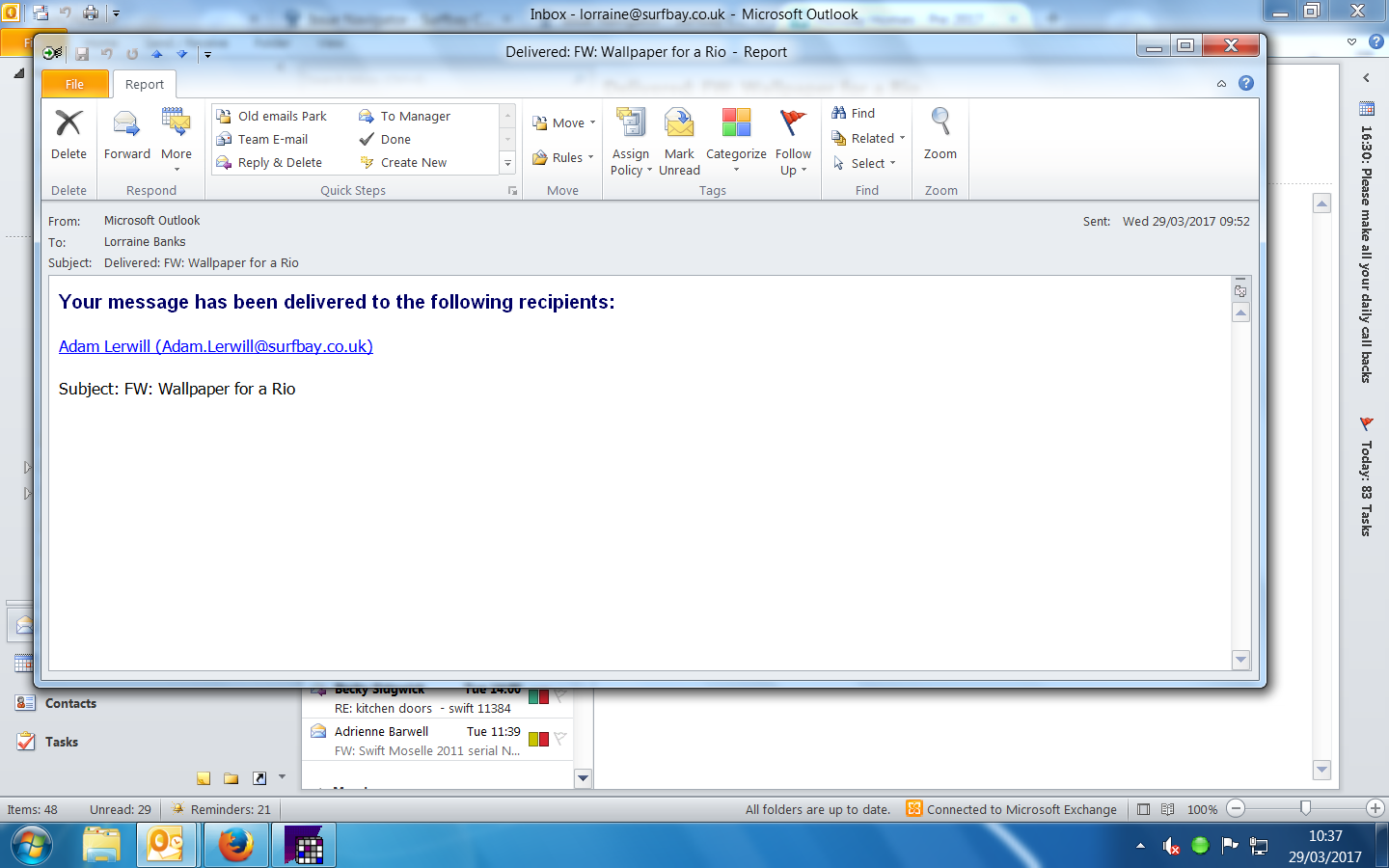Run the Reply & Delete quick step
The width and height of the screenshot is (1389, 868).
(270, 162)
